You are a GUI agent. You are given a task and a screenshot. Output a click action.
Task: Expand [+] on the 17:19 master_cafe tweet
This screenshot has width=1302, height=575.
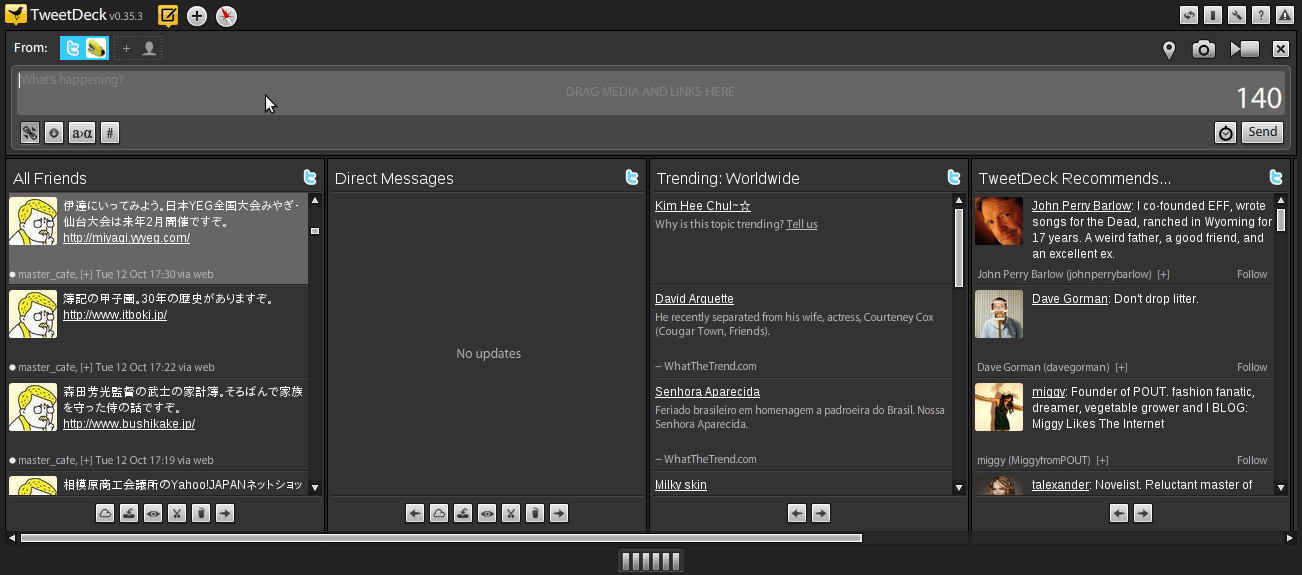click(87, 460)
